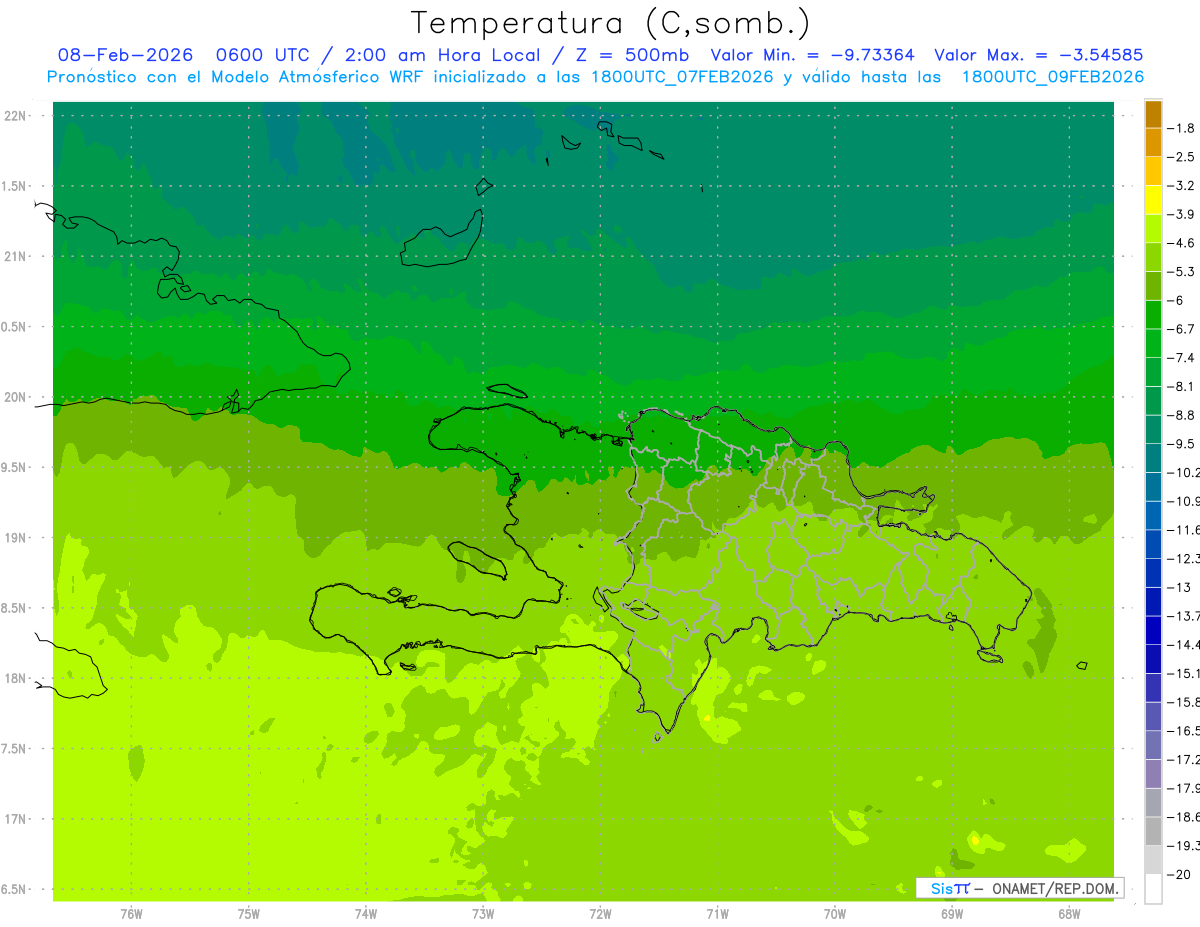Click the "Valor Min. = -9.73364" value
The height and width of the screenshot is (927, 1200).
[814, 55]
